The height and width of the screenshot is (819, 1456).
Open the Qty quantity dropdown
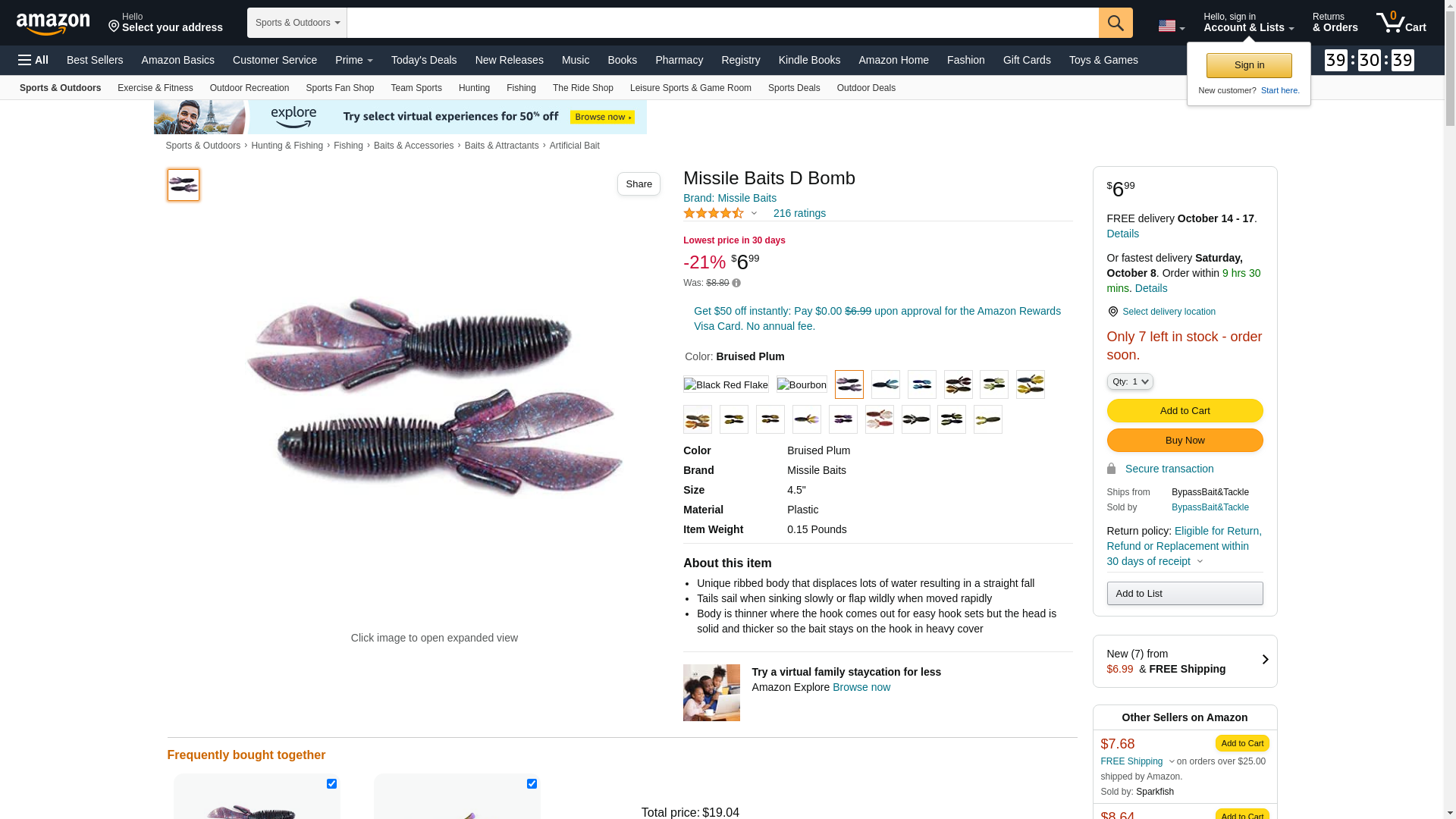[1129, 381]
